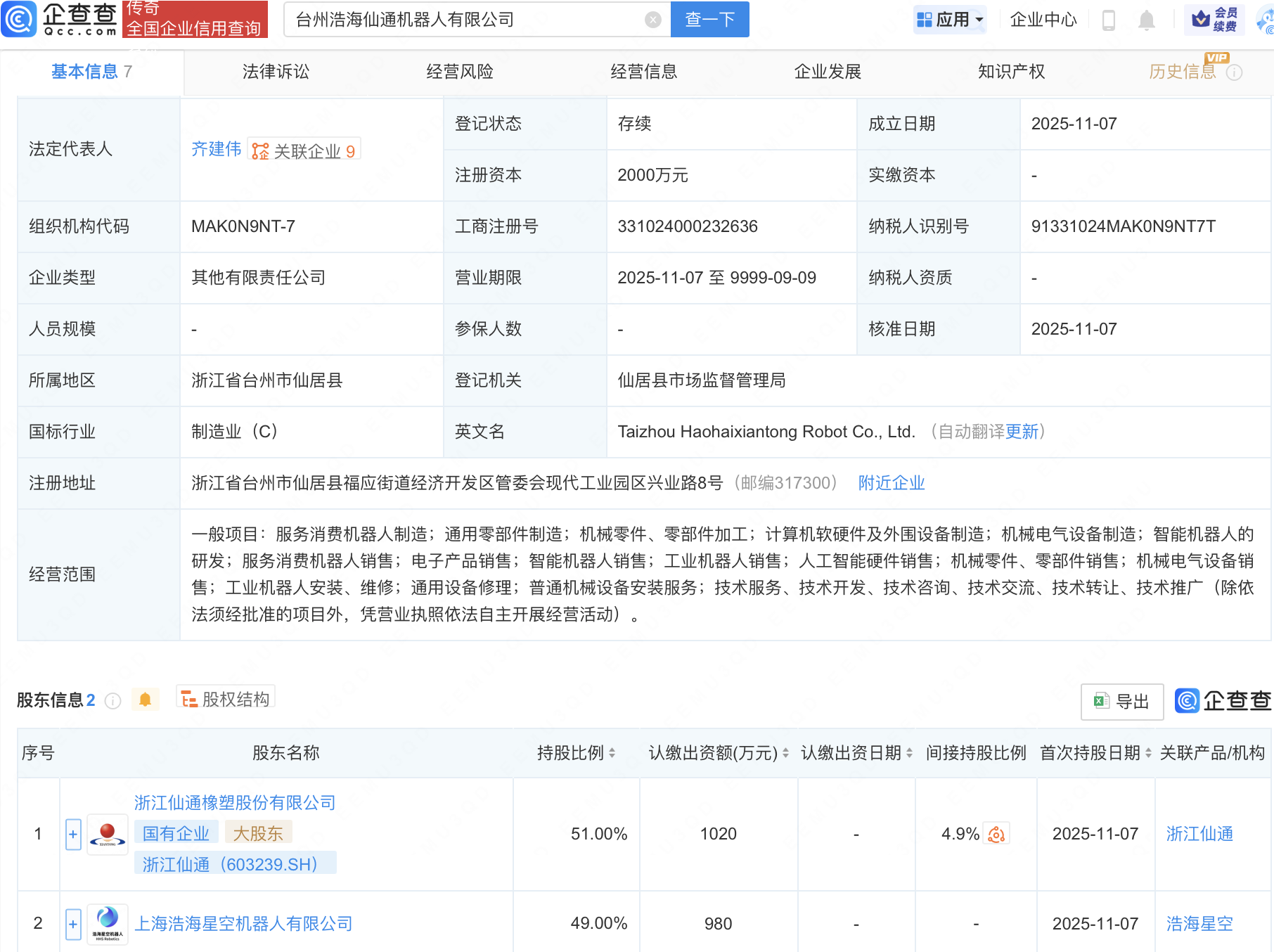Sort by 持股比例 column
Screen dimensions: 1274x952
point(612,753)
